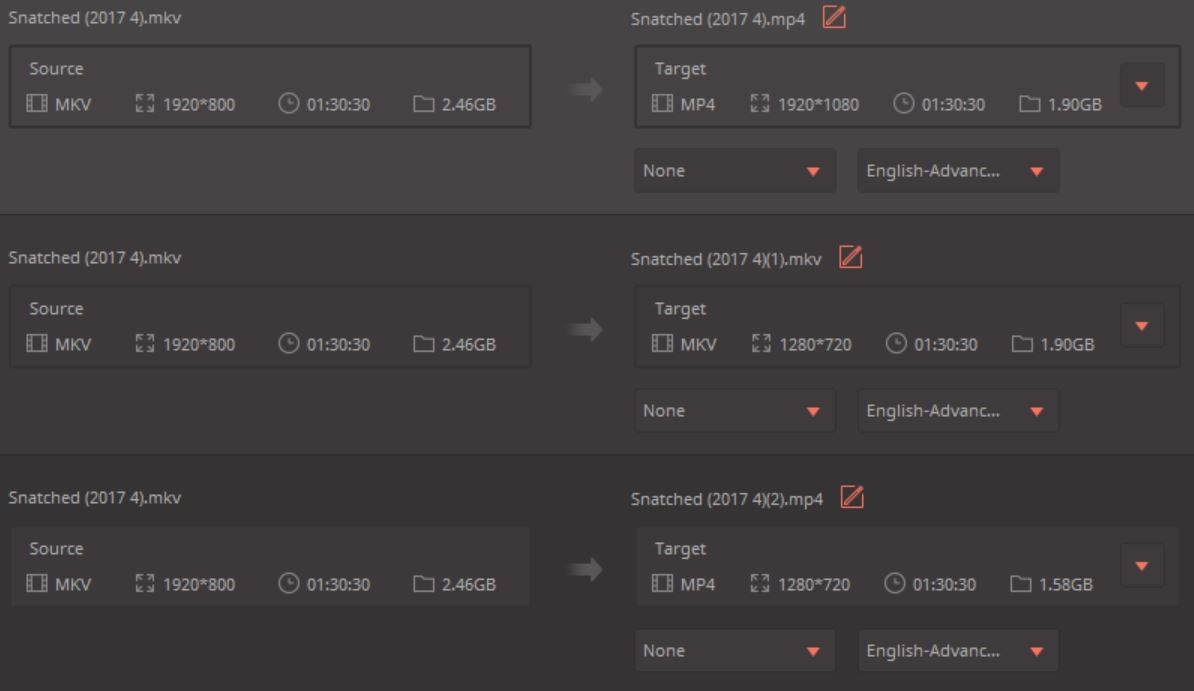Open English-Advanc... audio dropdown in second row
The height and width of the screenshot is (691, 1194).
pyautogui.click(x=958, y=411)
